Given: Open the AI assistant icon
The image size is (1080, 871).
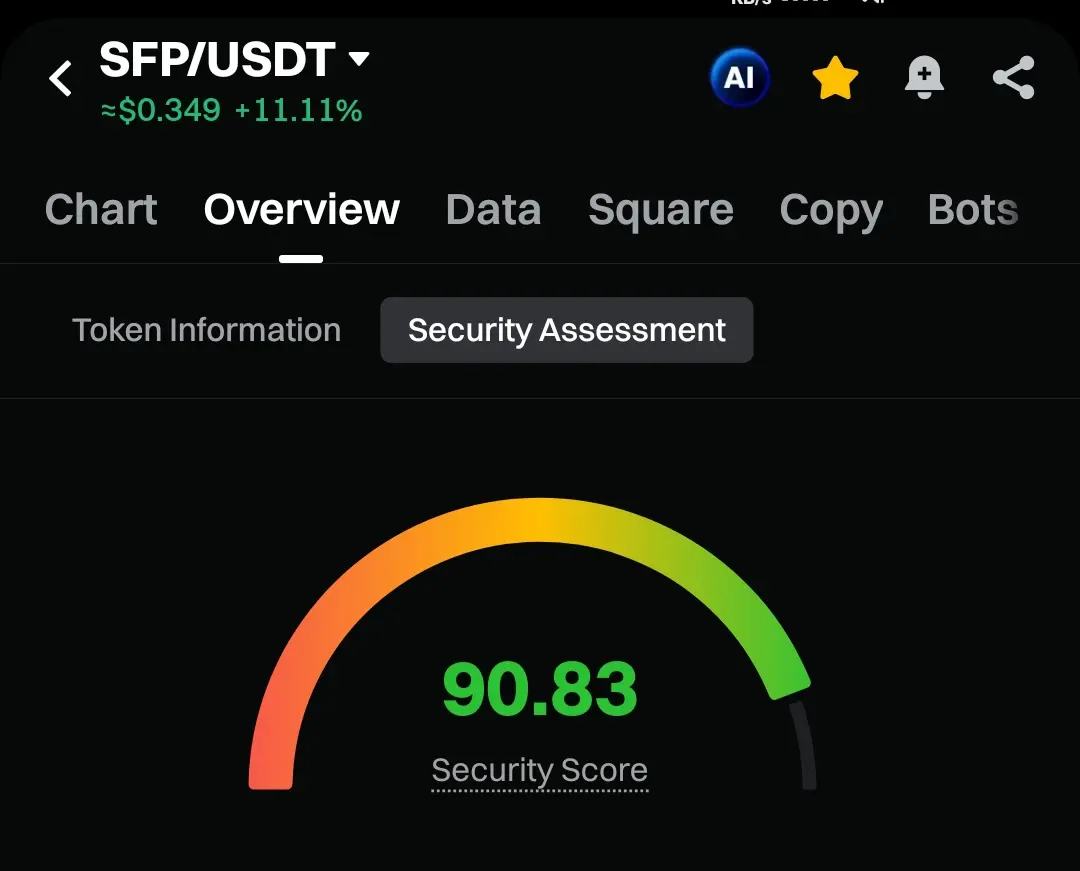Looking at the screenshot, I should 739,78.
